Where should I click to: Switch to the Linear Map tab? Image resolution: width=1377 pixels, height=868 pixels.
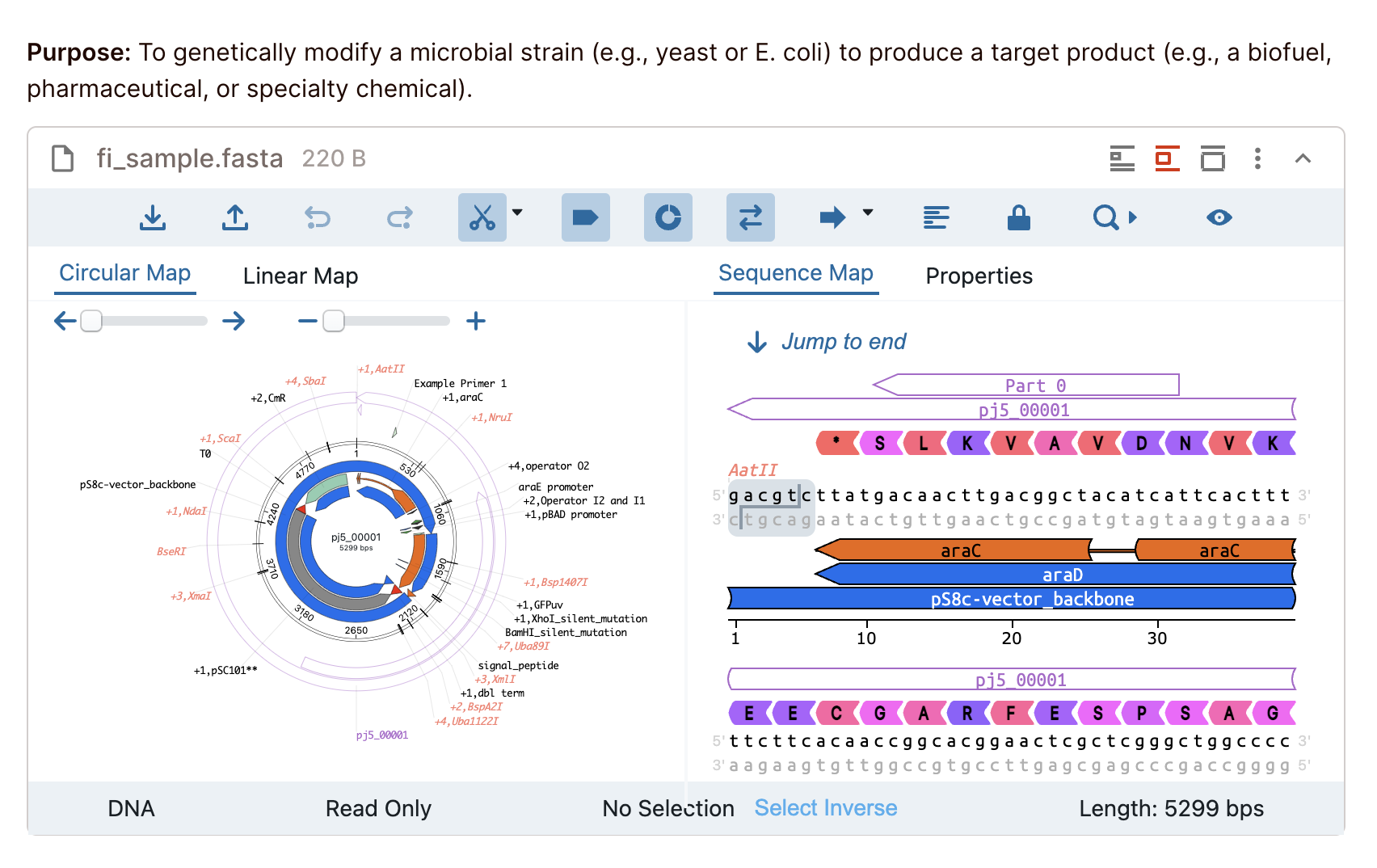click(300, 276)
